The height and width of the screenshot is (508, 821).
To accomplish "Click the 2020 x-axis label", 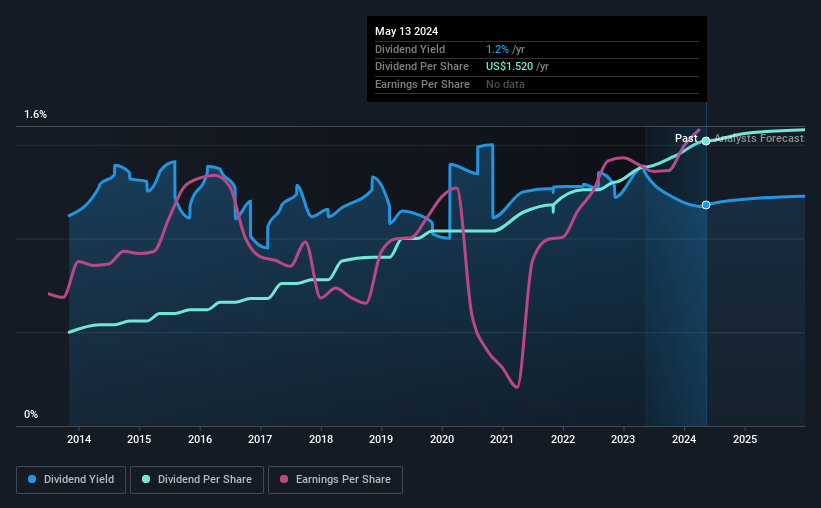I will point(442,439).
